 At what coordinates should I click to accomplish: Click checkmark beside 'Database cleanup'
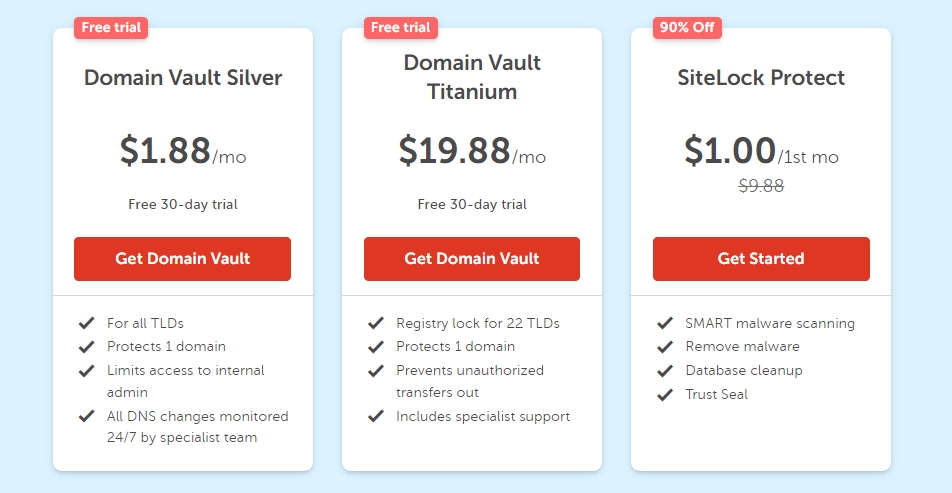pos(665,371)
